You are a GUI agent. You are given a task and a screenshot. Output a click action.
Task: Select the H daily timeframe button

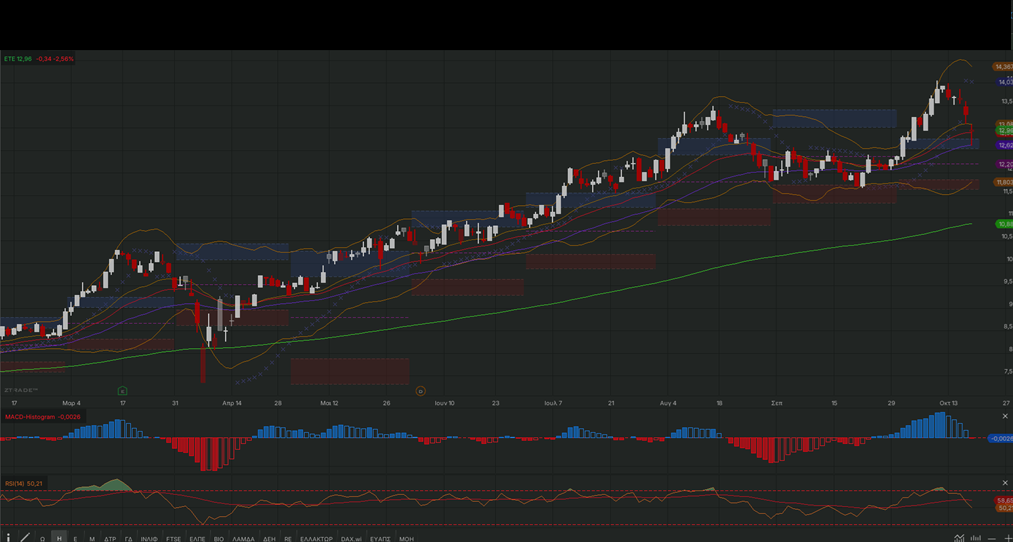pos(59,539)
